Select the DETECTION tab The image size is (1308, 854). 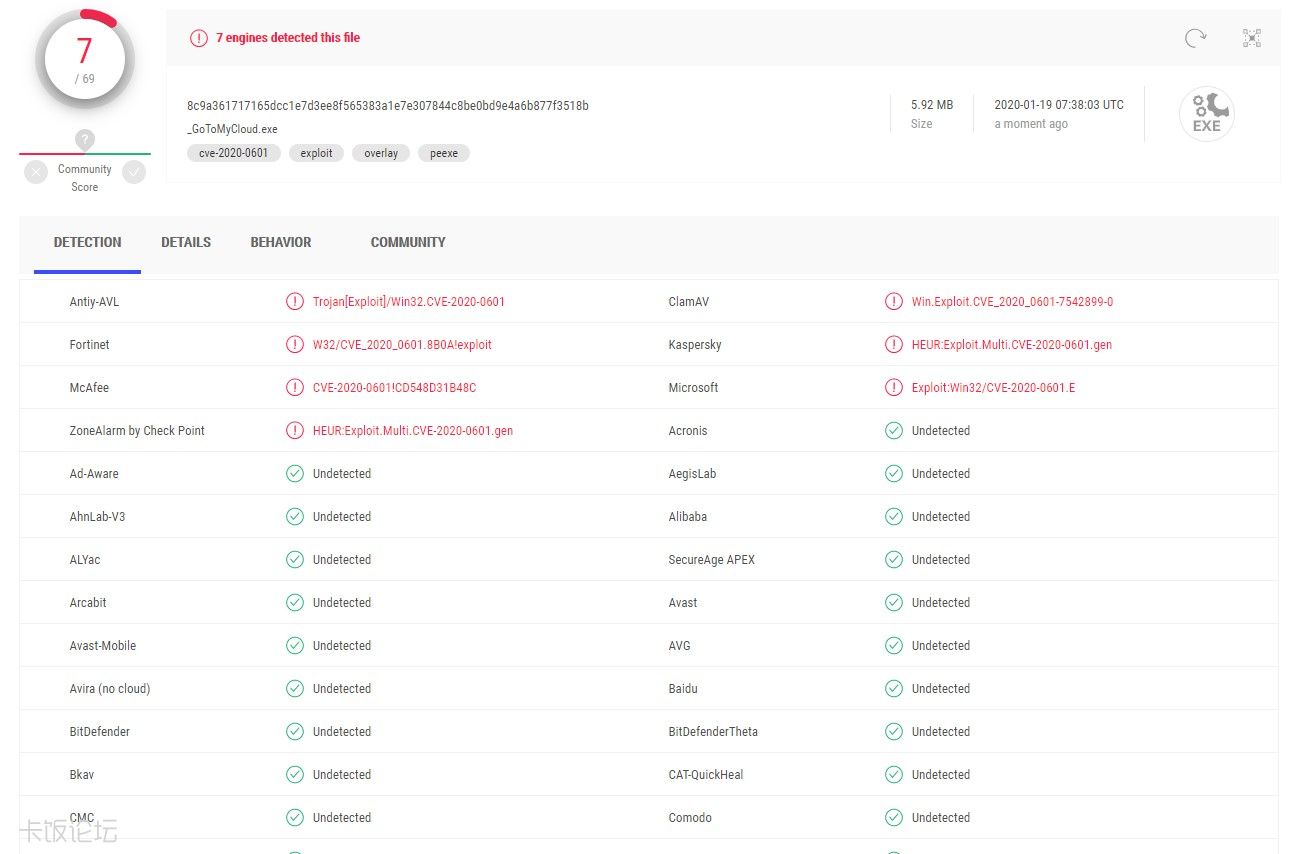click(87, 242)
